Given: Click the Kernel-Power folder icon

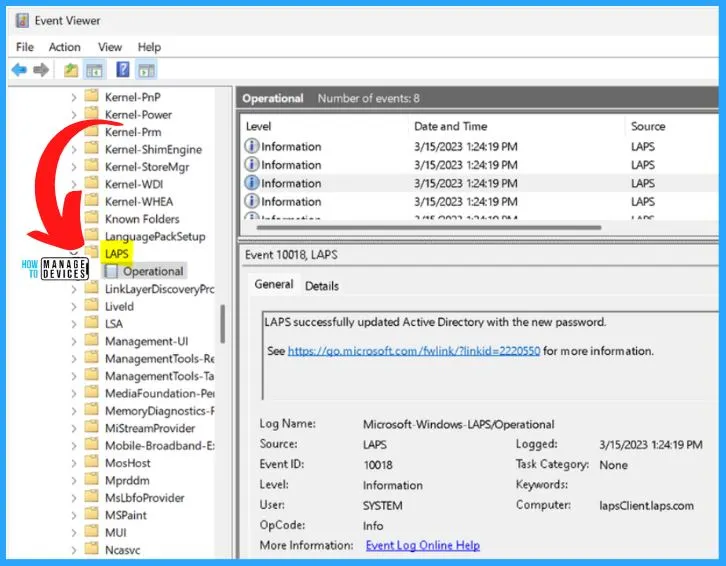Looking at the screenshot, I should (92, 113).
